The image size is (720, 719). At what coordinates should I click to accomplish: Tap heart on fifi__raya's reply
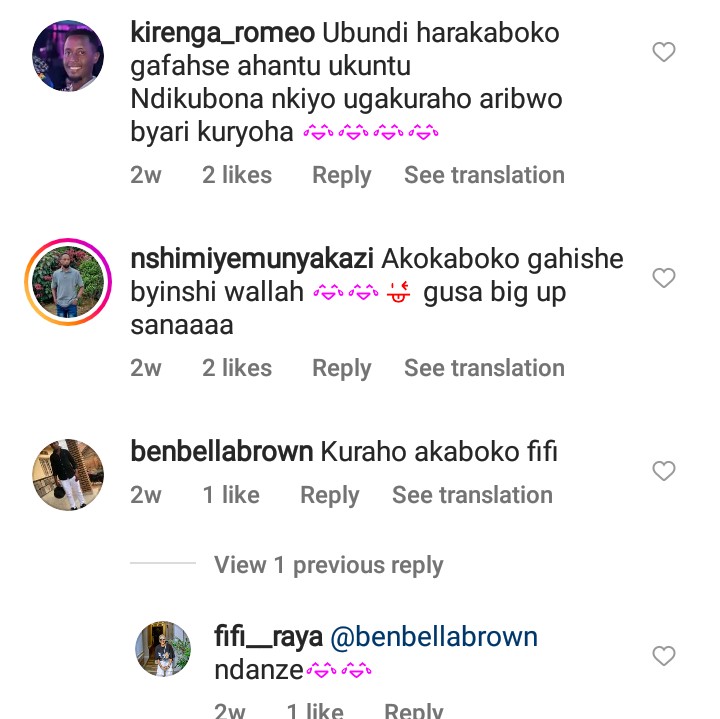click(x=664, y=656)
